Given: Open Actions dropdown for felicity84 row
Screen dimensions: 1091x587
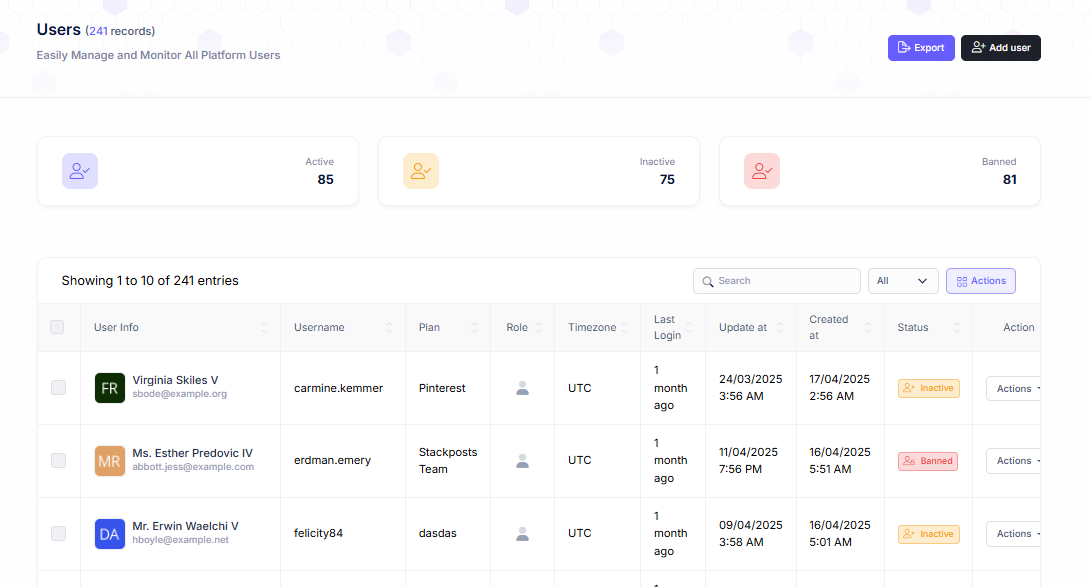Looking at the screenshot, I should click(1014, 534).
